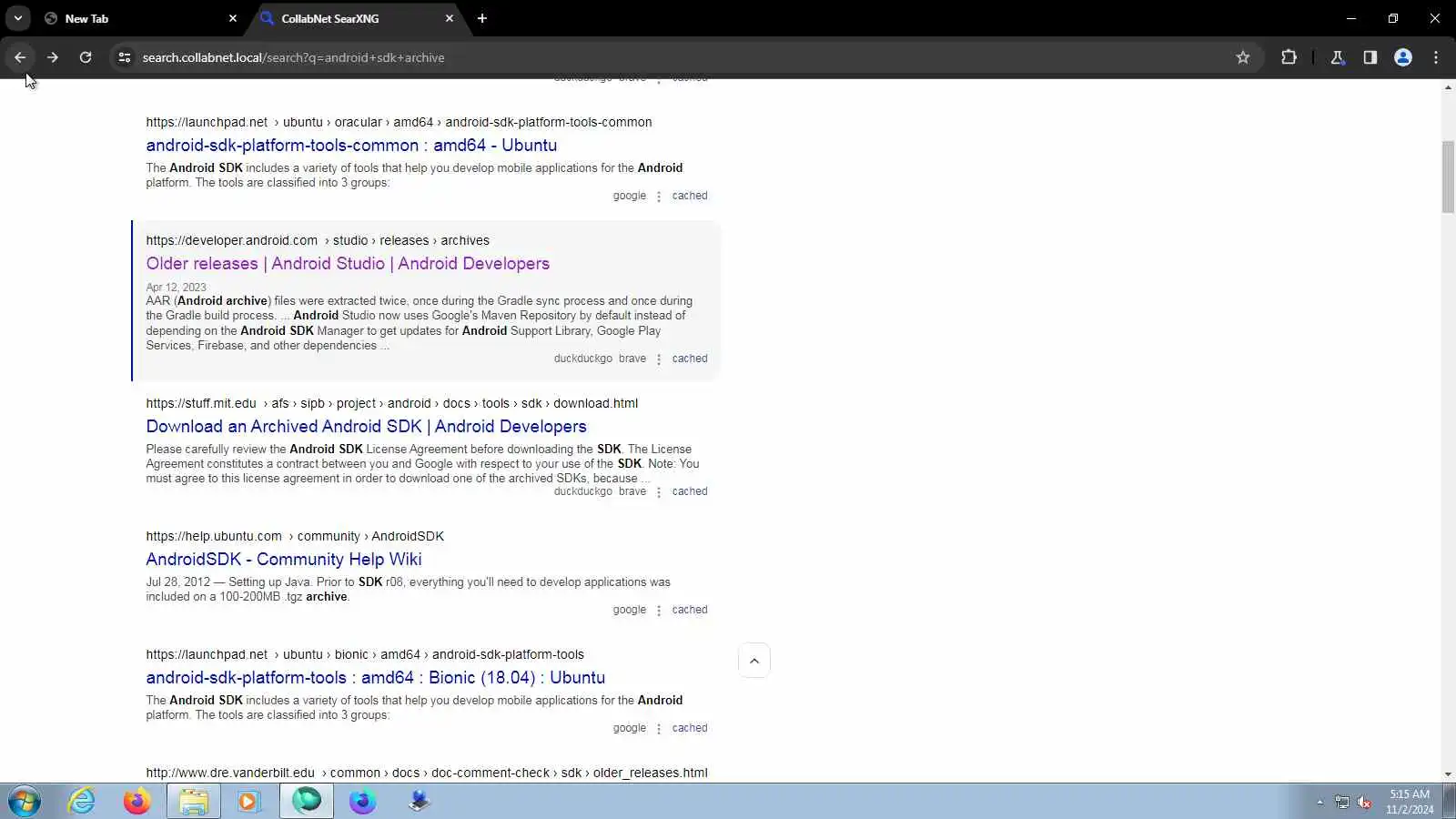
Task: View cached copy of Older releases result
Action: pos(690,359)
